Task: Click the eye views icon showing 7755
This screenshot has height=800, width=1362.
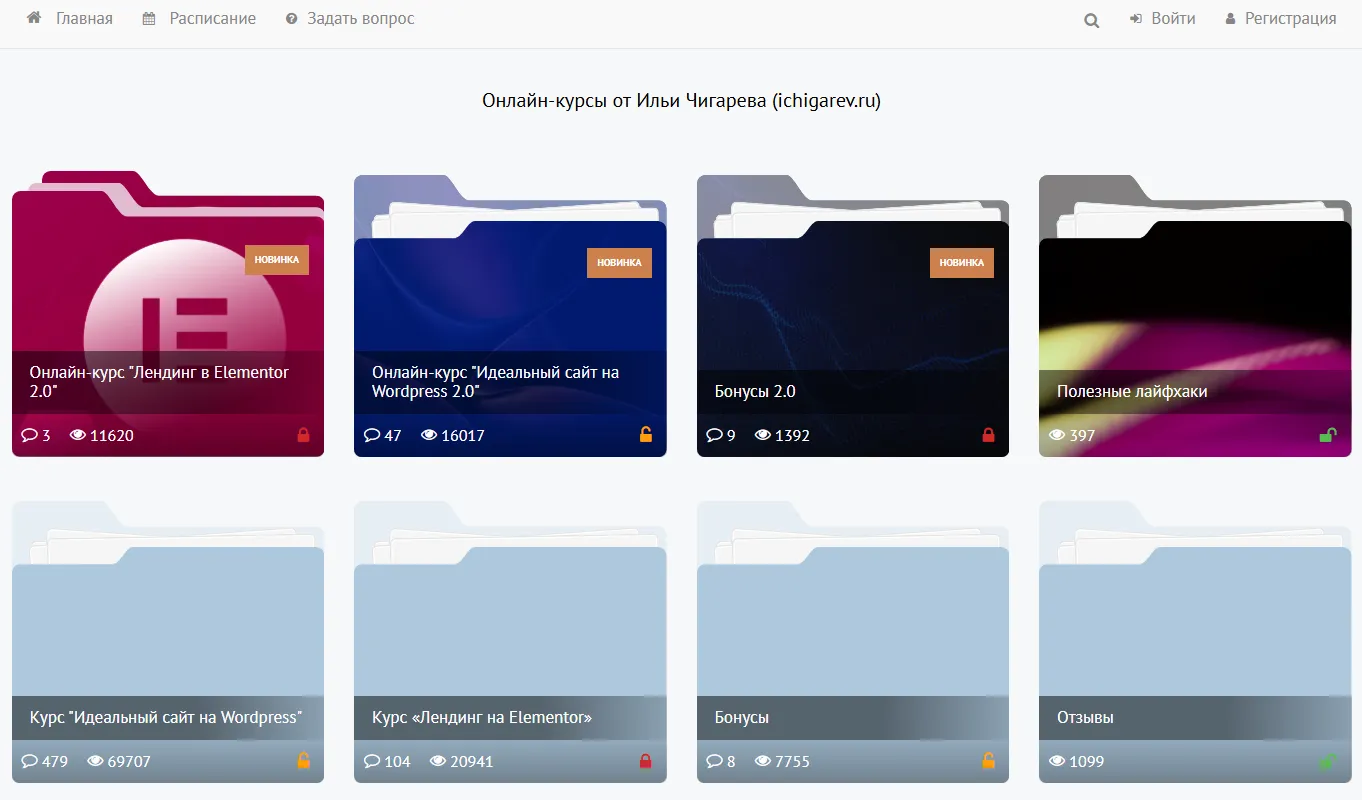Action: coord(763,761)
